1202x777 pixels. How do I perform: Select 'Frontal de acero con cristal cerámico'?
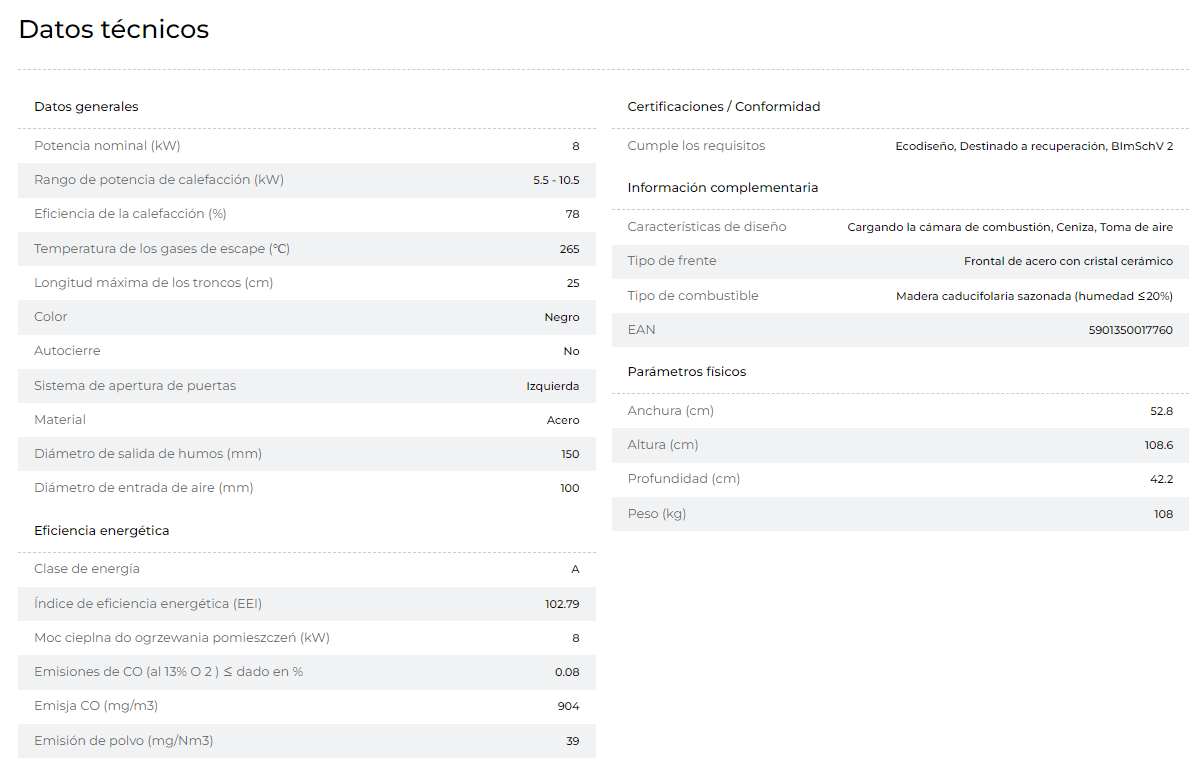click(x=1069, y=261)
